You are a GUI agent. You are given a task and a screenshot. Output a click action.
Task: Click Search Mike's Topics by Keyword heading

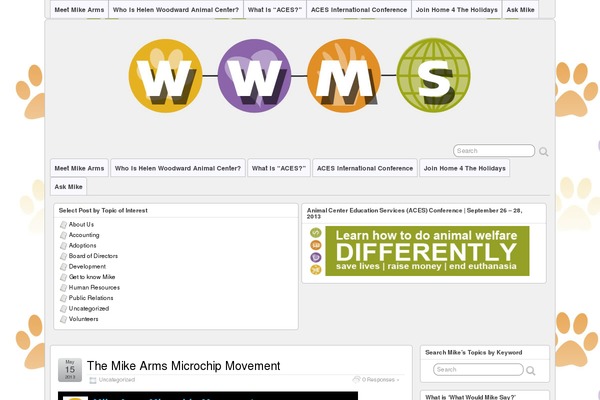[x=473, y=353]
